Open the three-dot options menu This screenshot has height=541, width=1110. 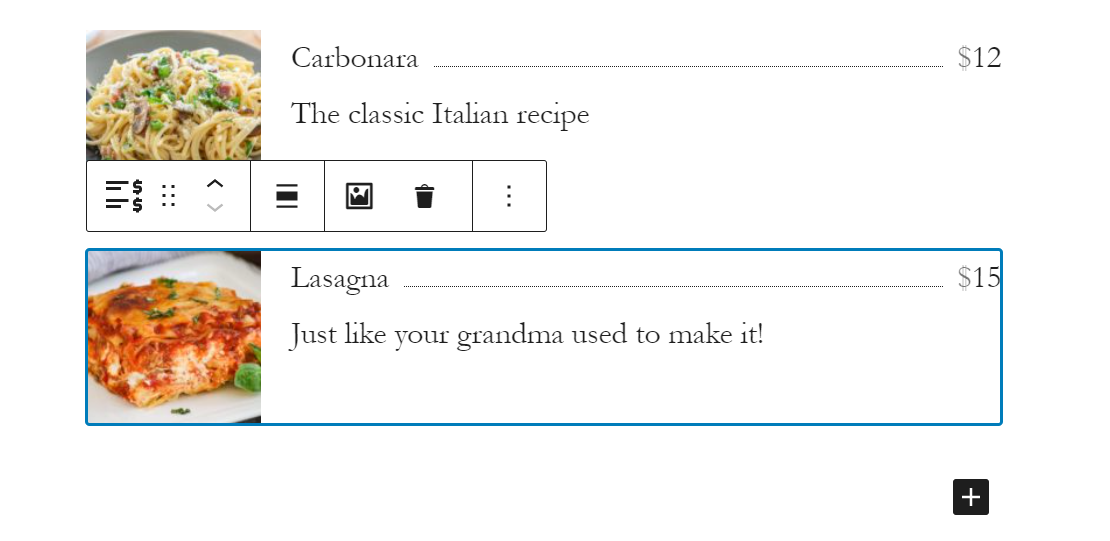click(x=509, y=196)
